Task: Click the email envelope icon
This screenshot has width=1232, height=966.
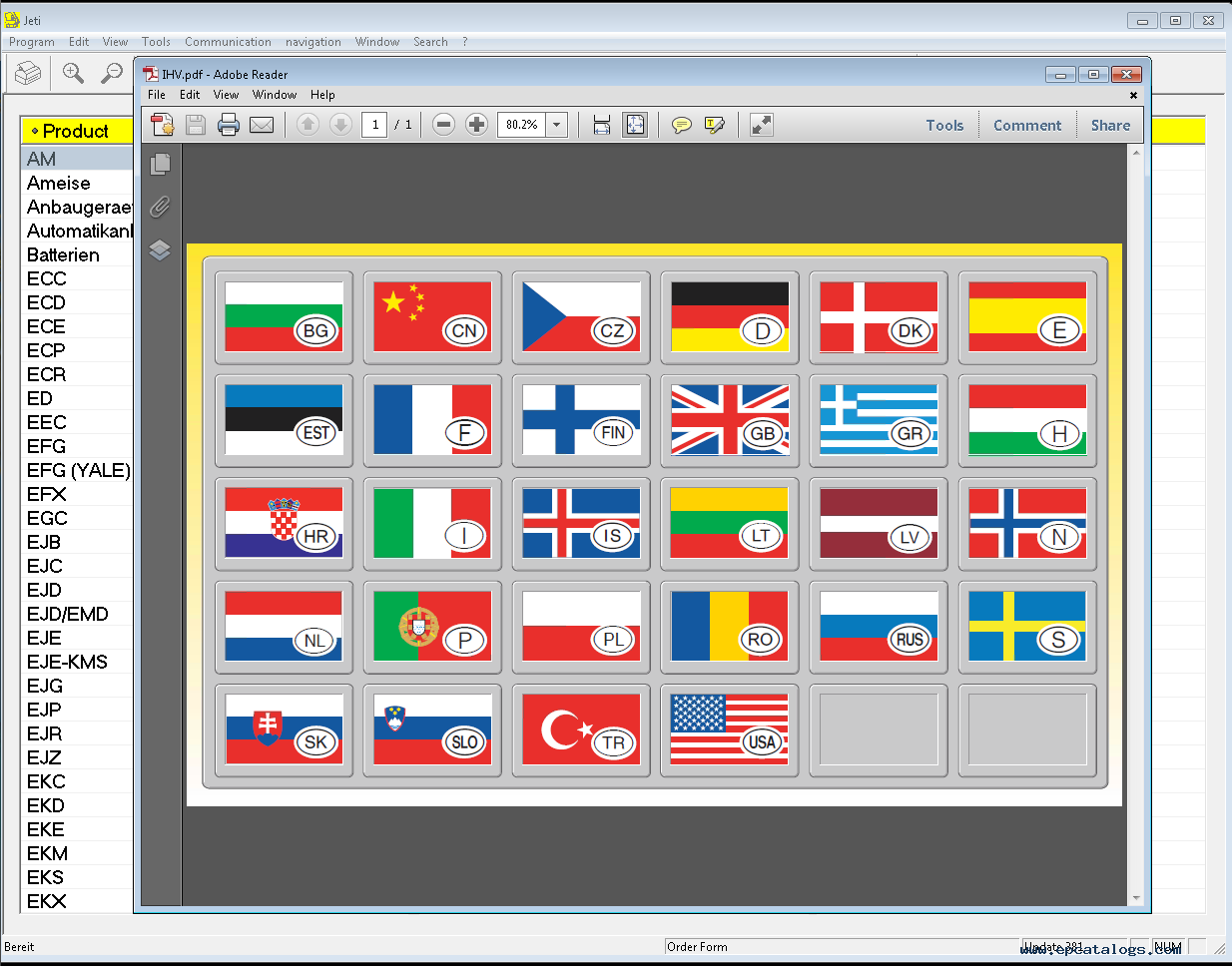Action: [x=262, y=125]
